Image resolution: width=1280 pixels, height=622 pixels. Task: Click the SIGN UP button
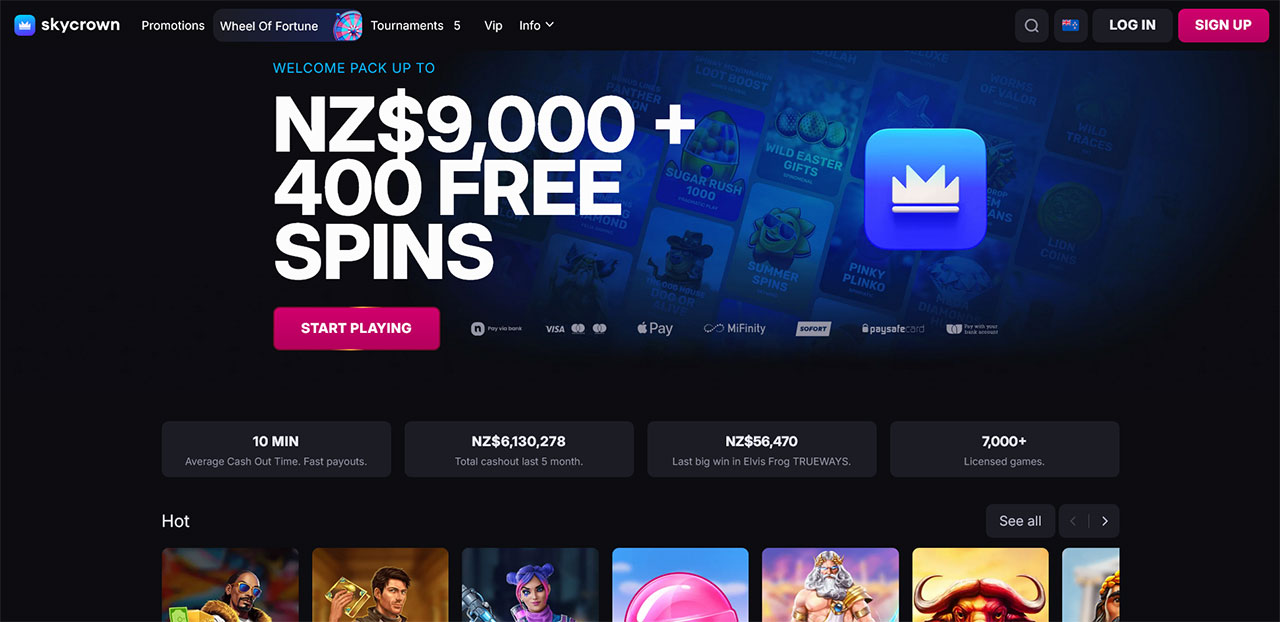click(1223, 25)
